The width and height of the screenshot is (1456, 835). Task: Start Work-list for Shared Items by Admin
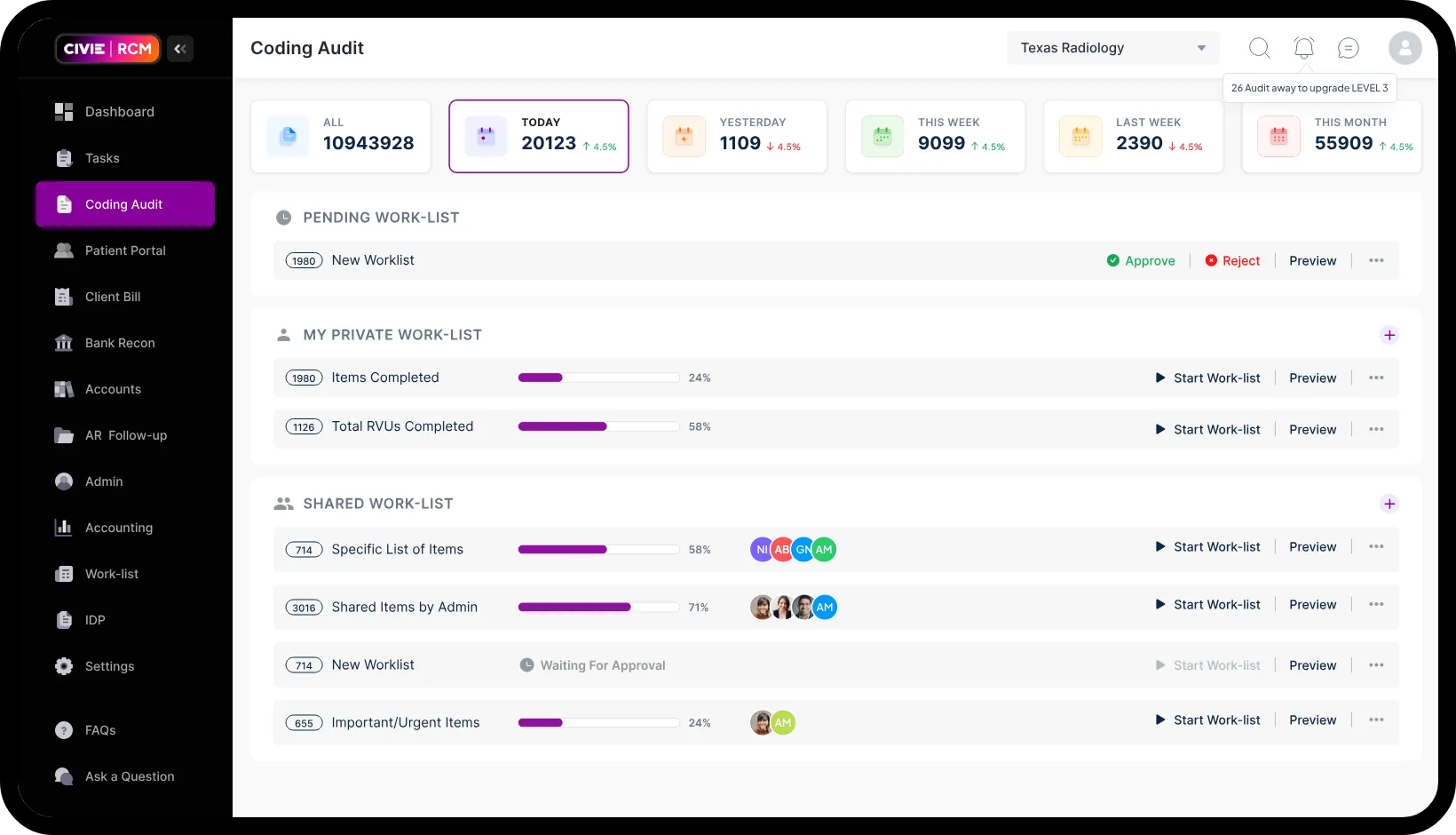pyautogui.click(x=1208, y=604)
